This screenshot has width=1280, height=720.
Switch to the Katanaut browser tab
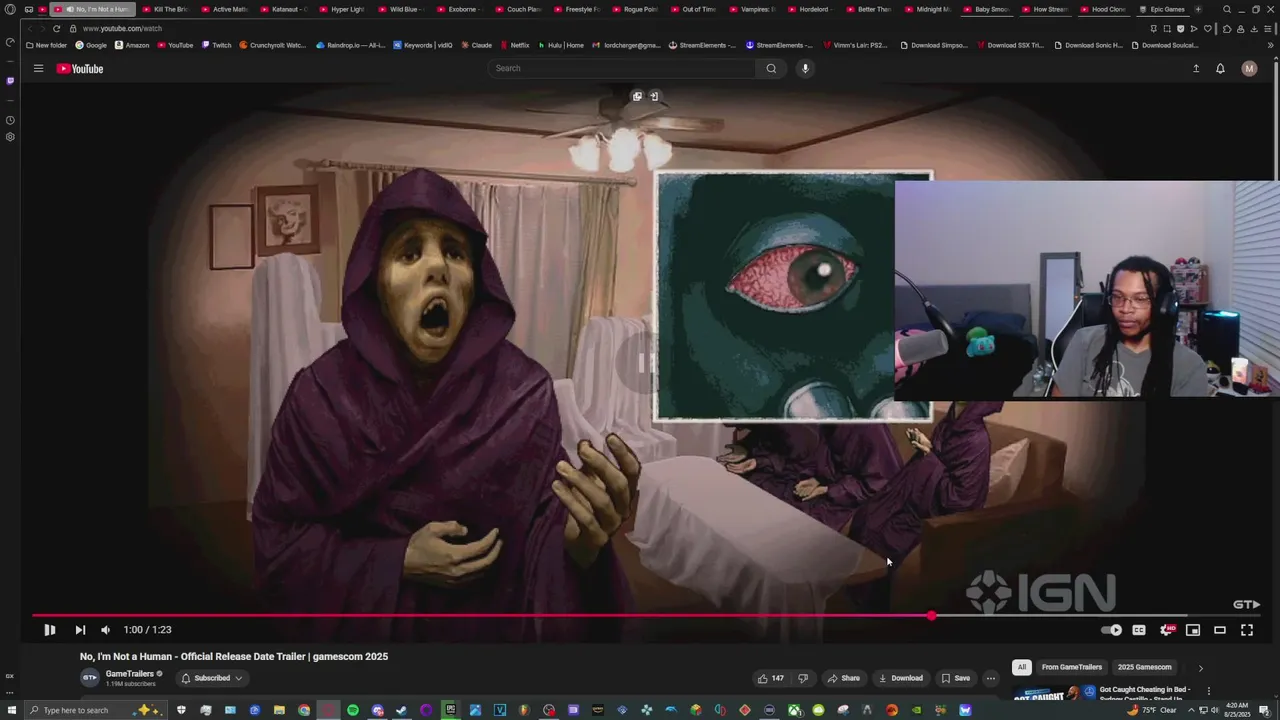283,9
